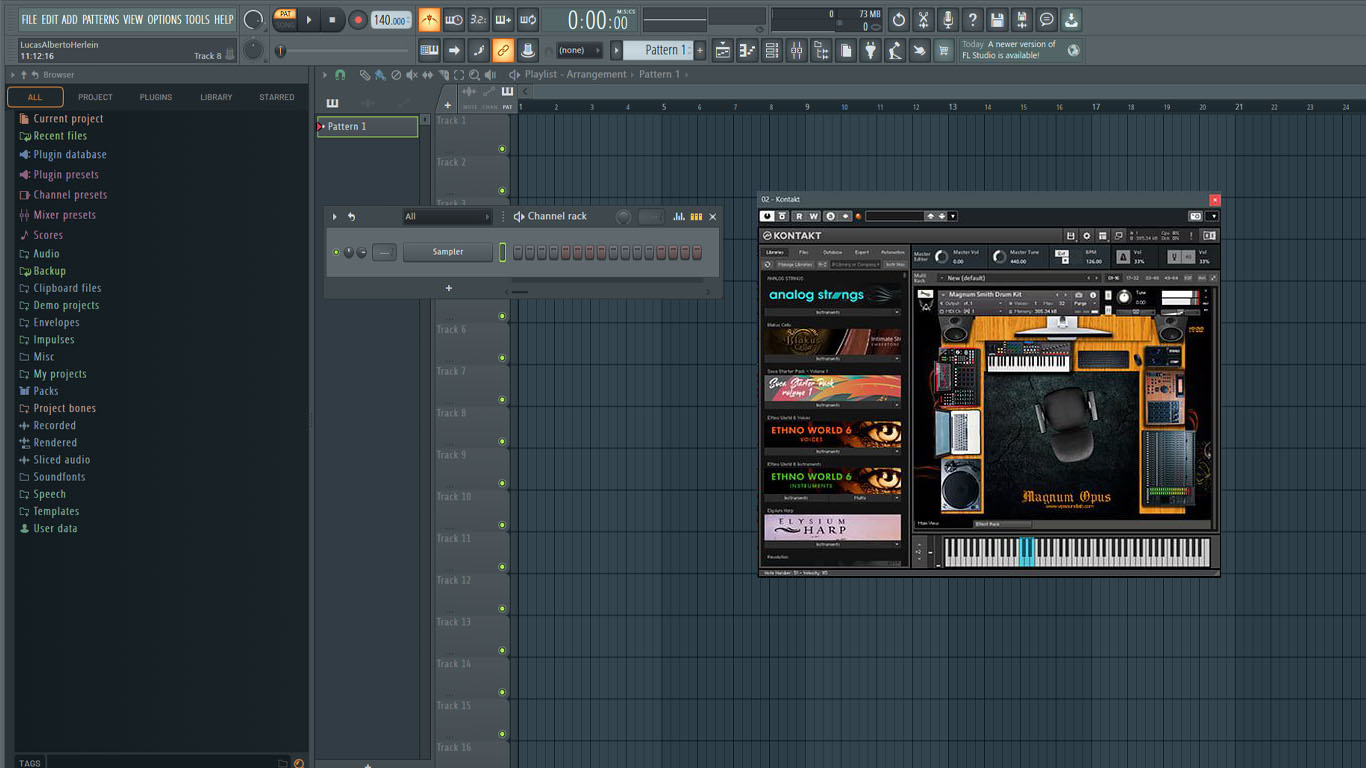The width and height of the screenshot is (1366, 768).
Task: Toggle first step button of Sampler
Action: 518,253
